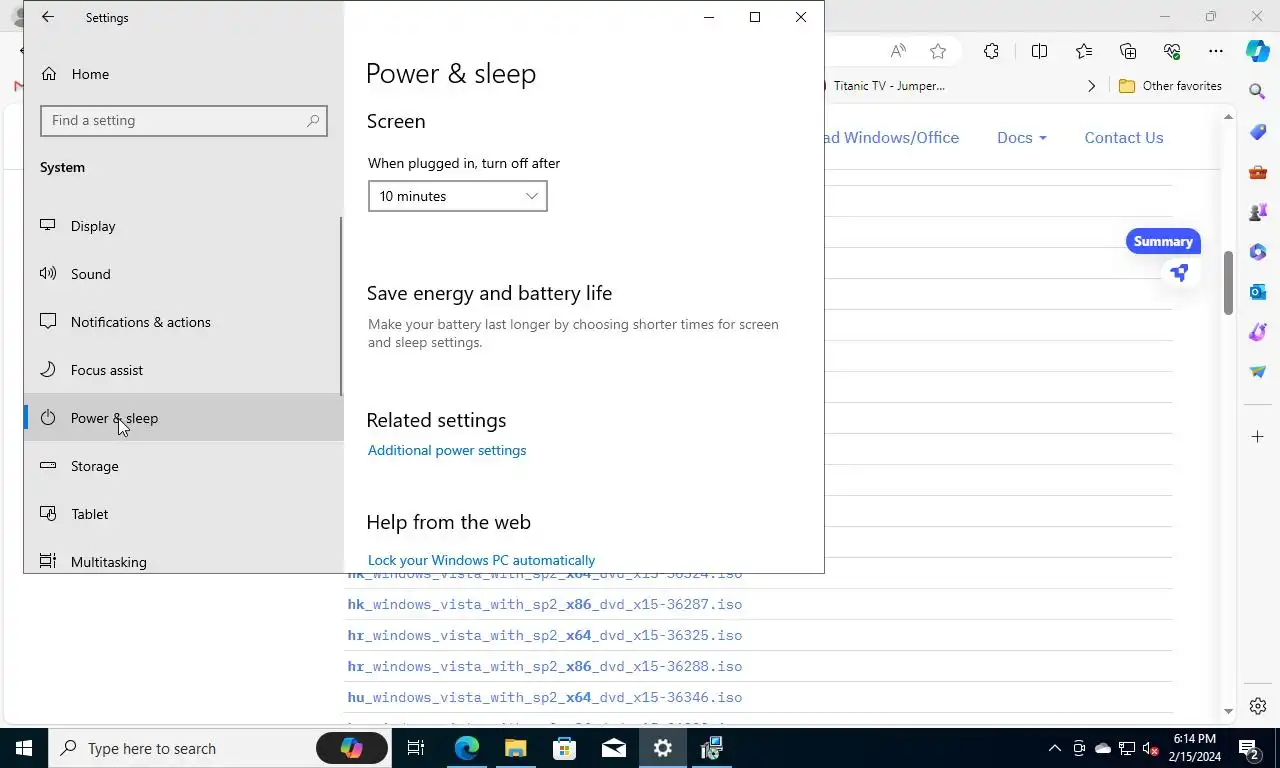Open the Edge Extensions puzzle icon
Image resolution: width=1280 pixels, height=768 pixels.
pos(991,51)
